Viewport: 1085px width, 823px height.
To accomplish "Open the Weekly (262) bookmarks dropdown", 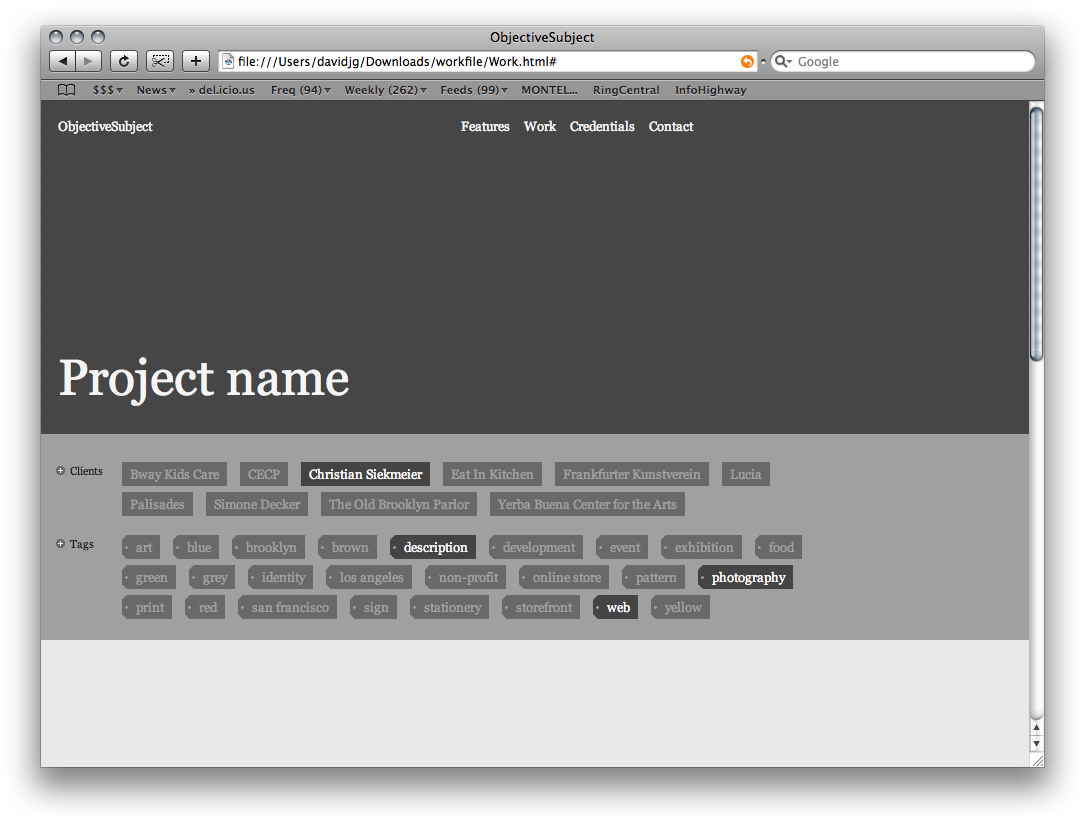I will click(385, 90).
